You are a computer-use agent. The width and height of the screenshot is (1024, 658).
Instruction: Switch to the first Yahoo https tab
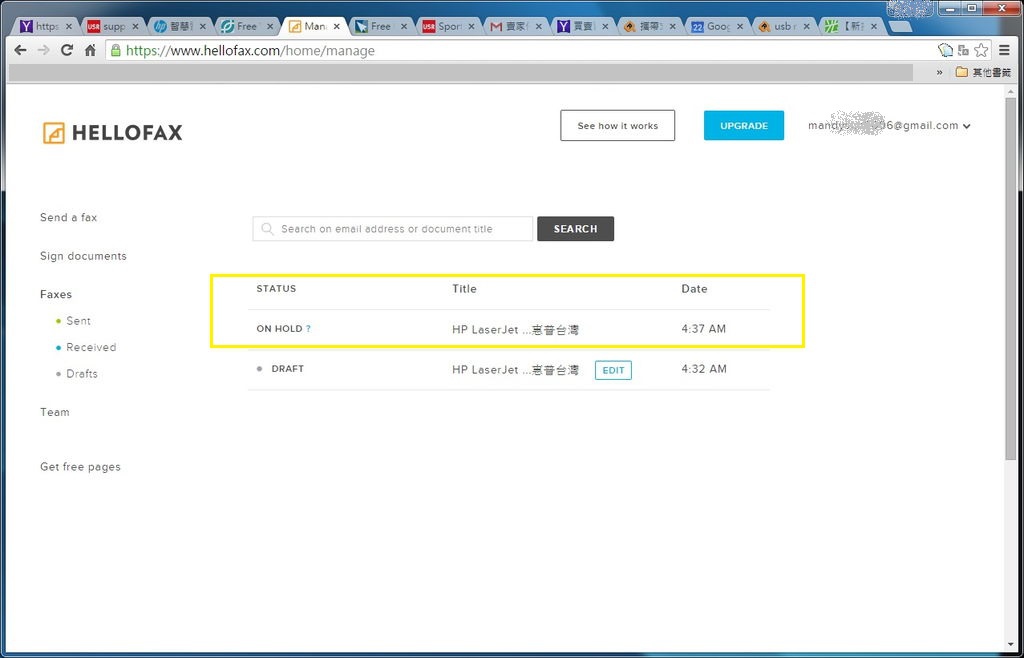(x=45, y=27)
